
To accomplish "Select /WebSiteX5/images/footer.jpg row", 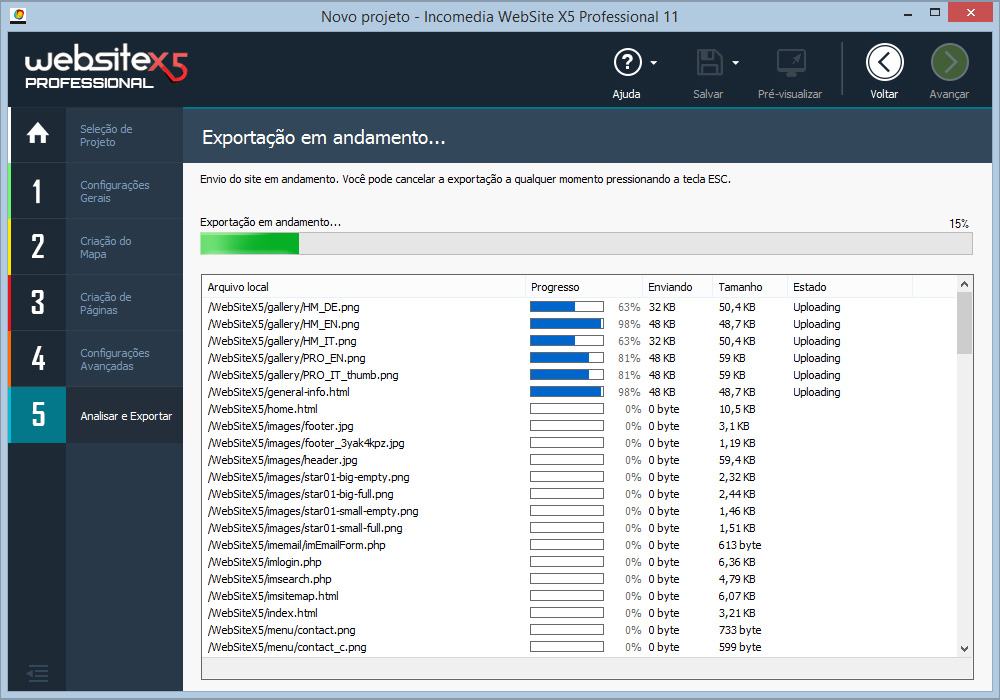I will (x=579, y=426).
